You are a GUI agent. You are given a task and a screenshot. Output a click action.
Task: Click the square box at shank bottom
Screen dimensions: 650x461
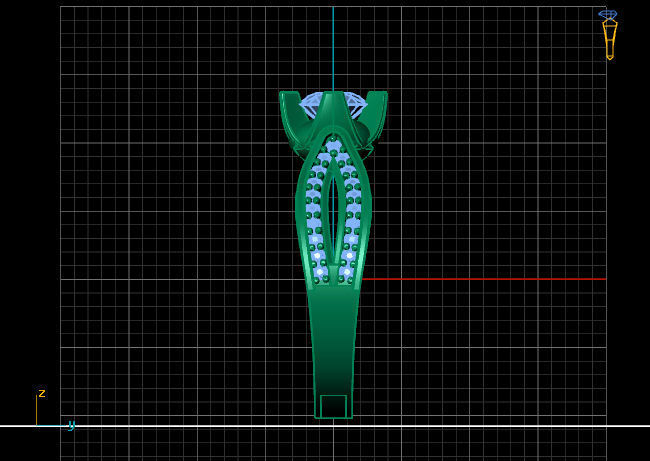(334, 406)
